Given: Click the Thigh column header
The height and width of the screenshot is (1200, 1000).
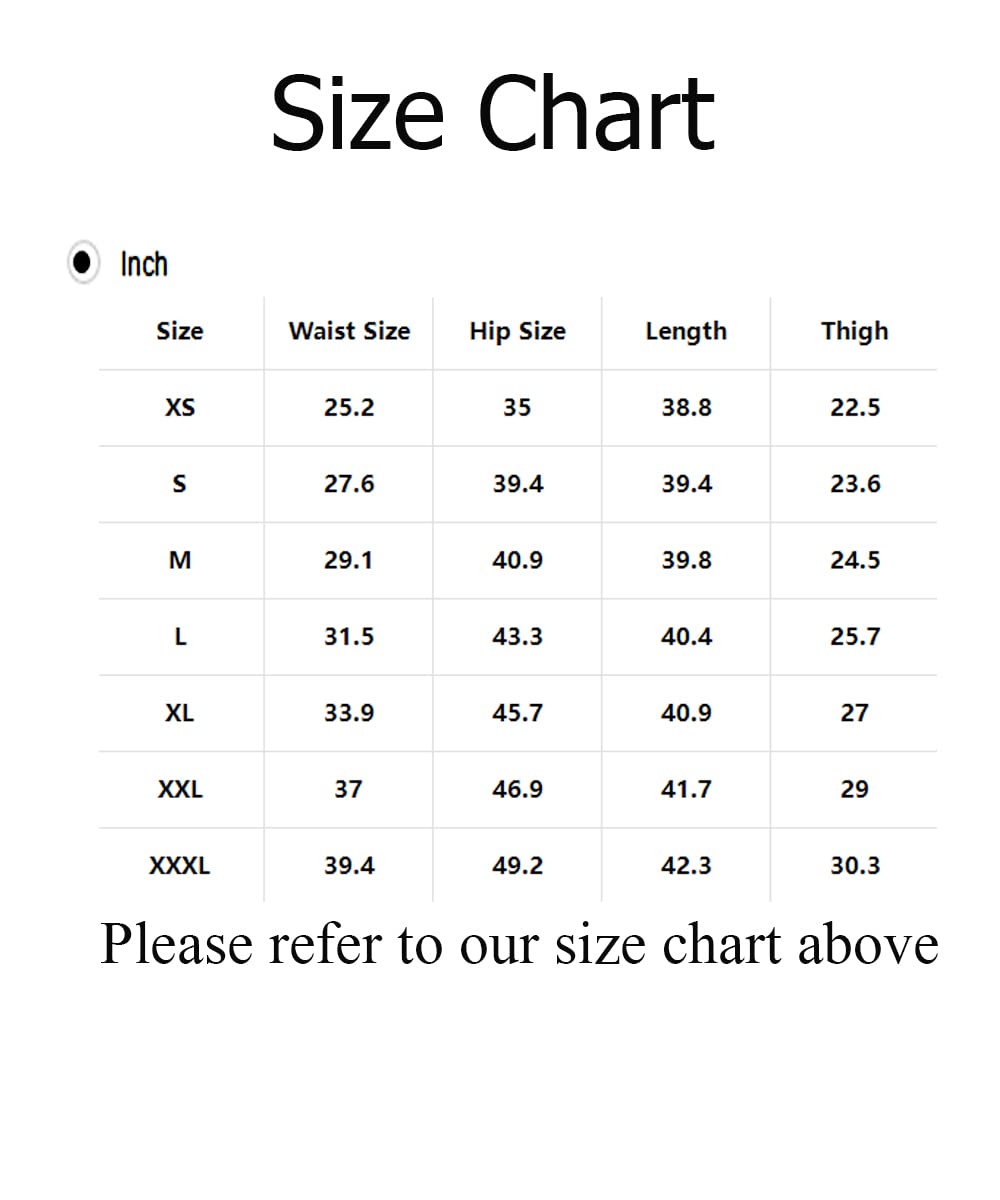Looking at the screenshot, I should (855, 331).
